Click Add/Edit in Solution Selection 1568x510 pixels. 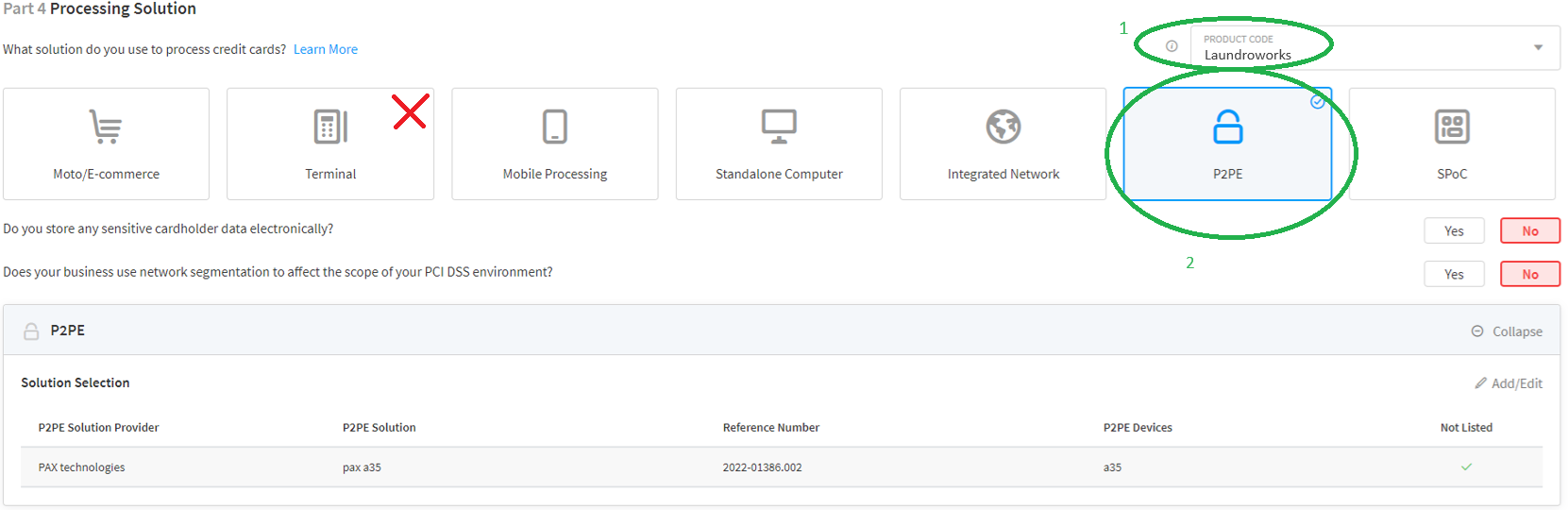coord(1509,383)
